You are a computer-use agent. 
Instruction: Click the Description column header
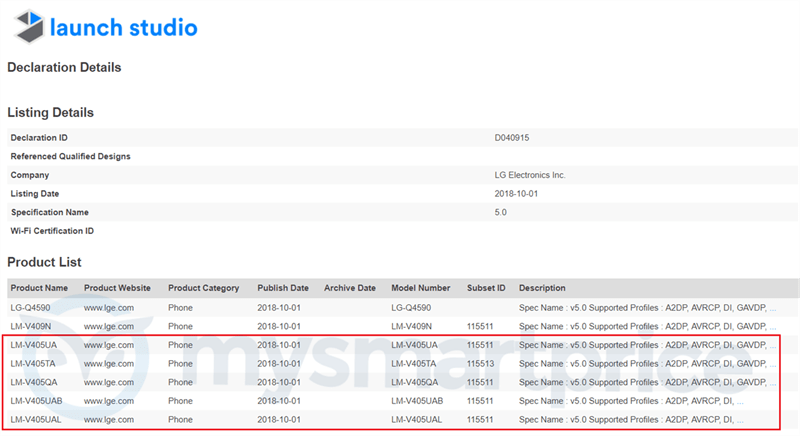(542, 288)
